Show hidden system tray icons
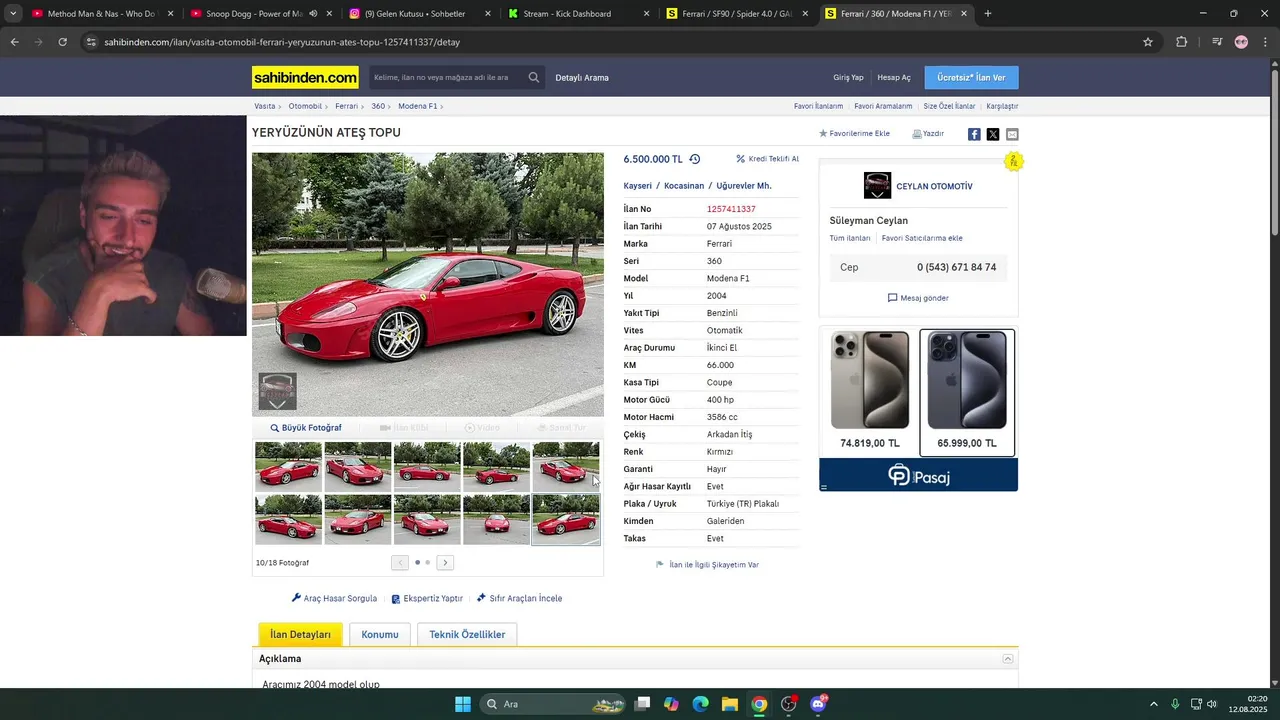Viewport: 1280px width, 720px height. point(1153,704)
